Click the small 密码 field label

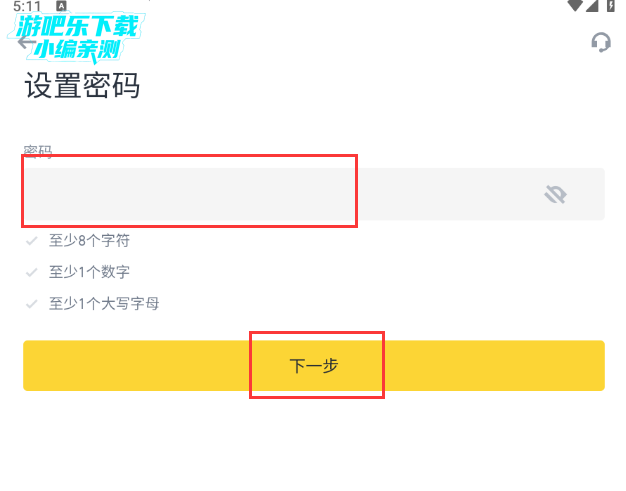38,151
